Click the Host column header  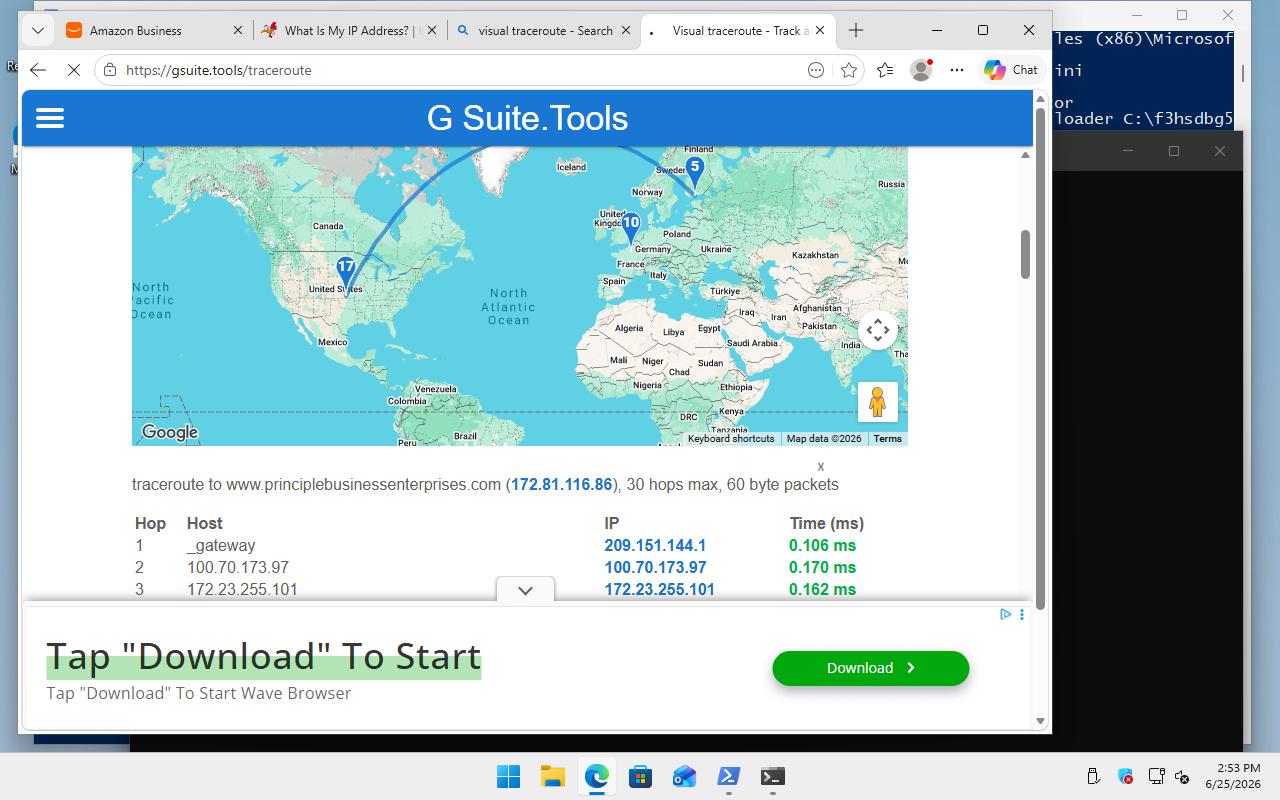(205, 524)
